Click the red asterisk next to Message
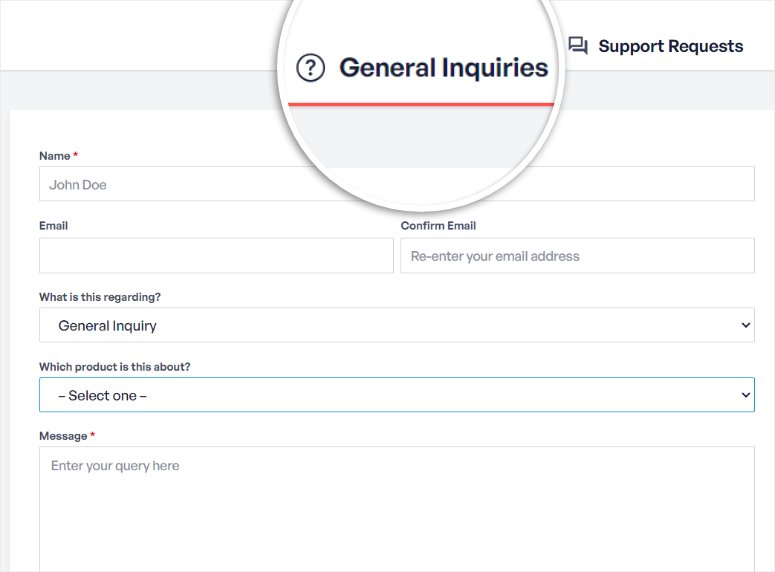This screenshot has width=775, height=572. point(93,435)
